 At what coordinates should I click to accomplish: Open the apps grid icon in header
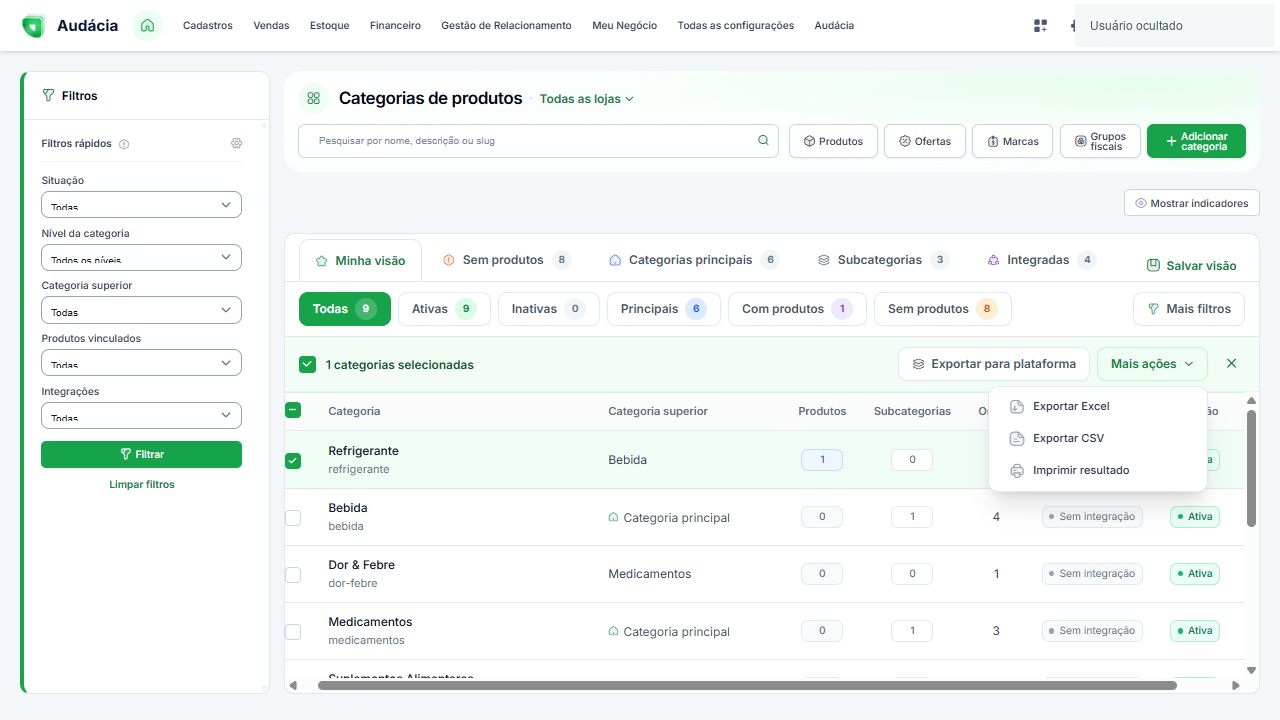point(1040,26)
